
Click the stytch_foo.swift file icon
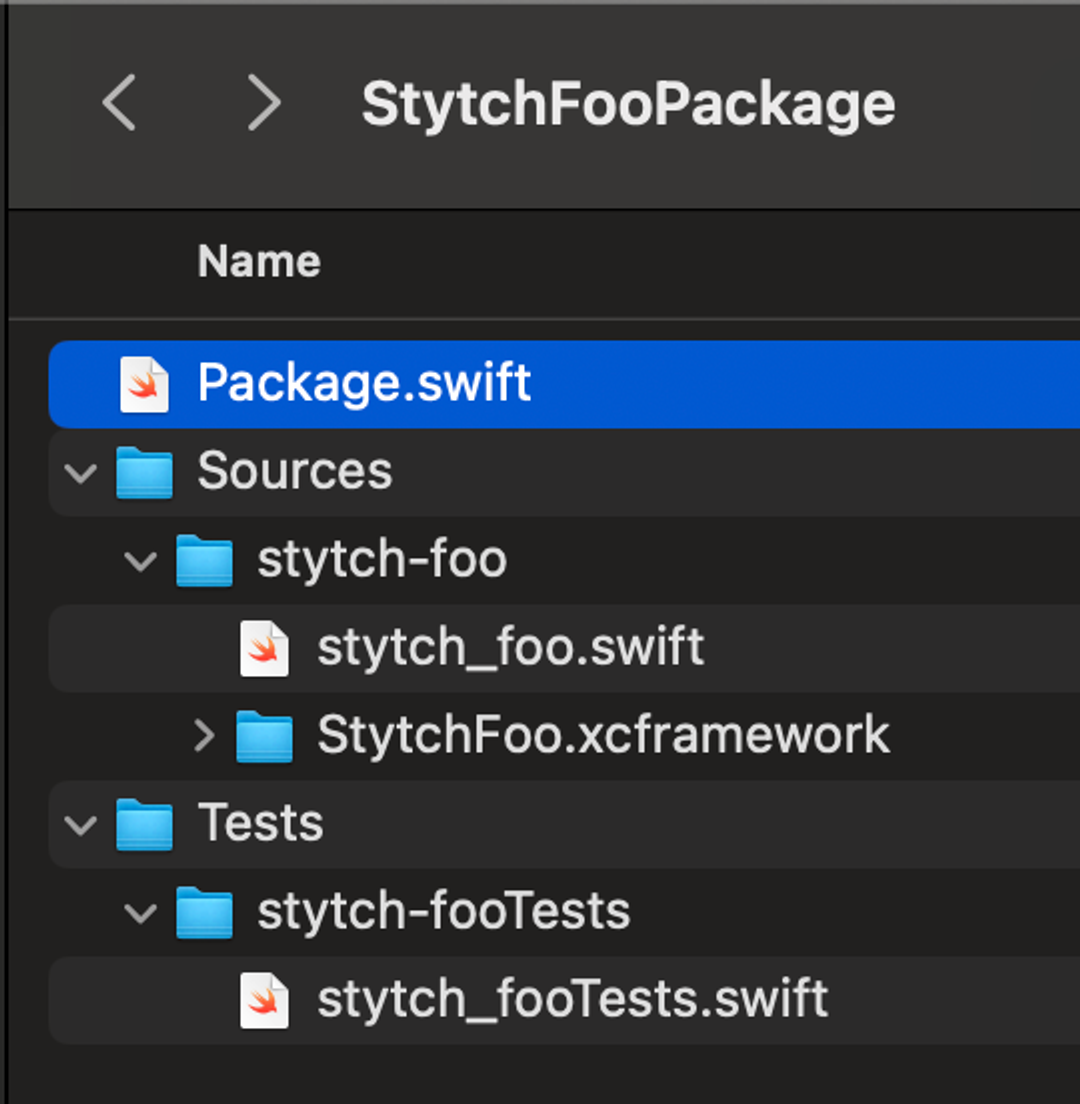tap(265, 648)
